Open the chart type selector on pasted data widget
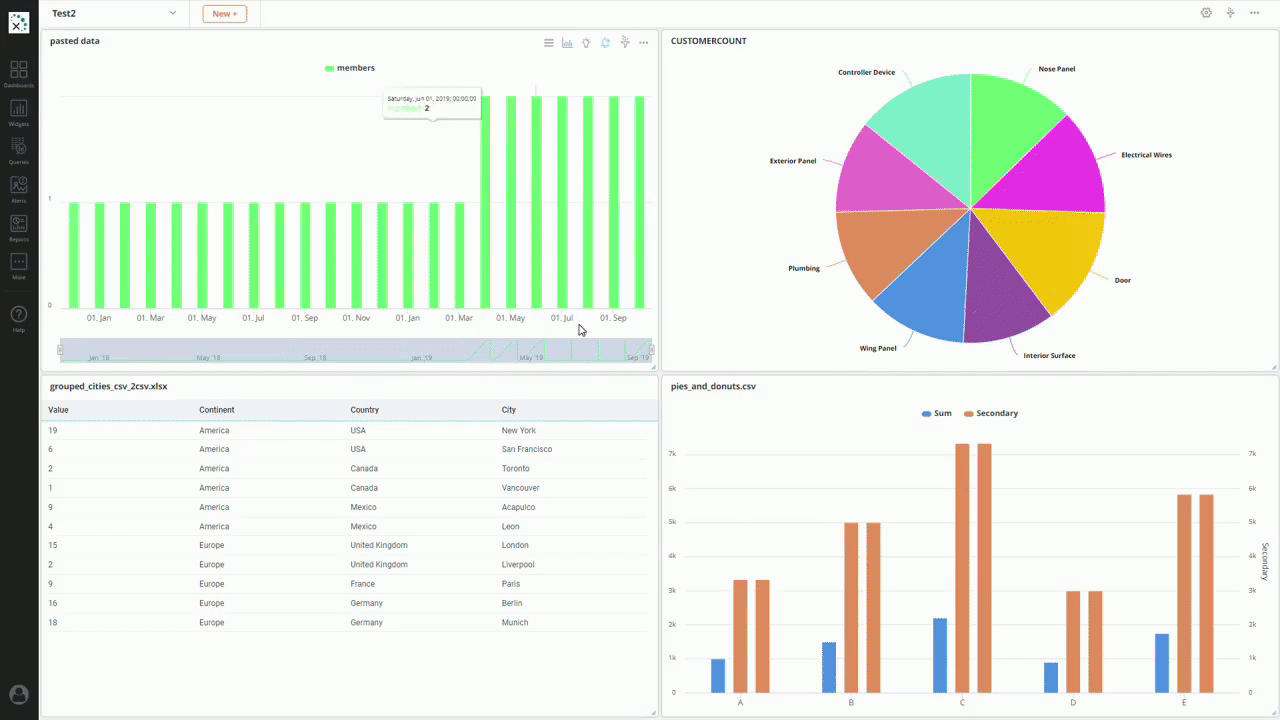 (567, 42)
